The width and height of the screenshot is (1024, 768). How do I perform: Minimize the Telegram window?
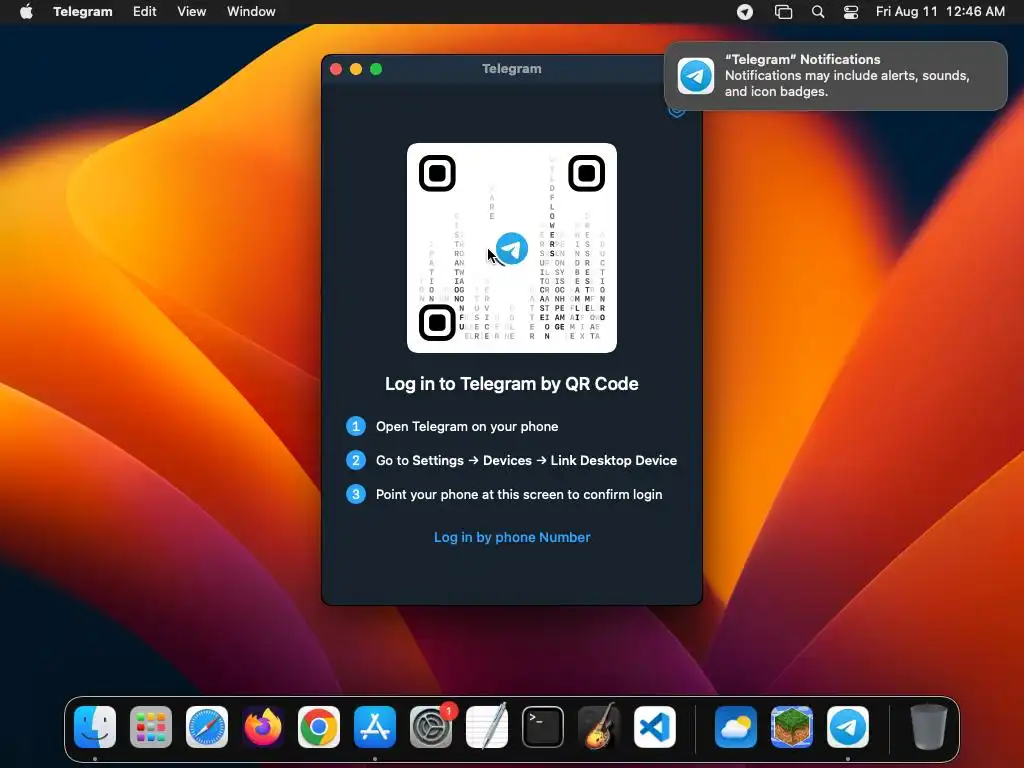click(x=356, y=69)
